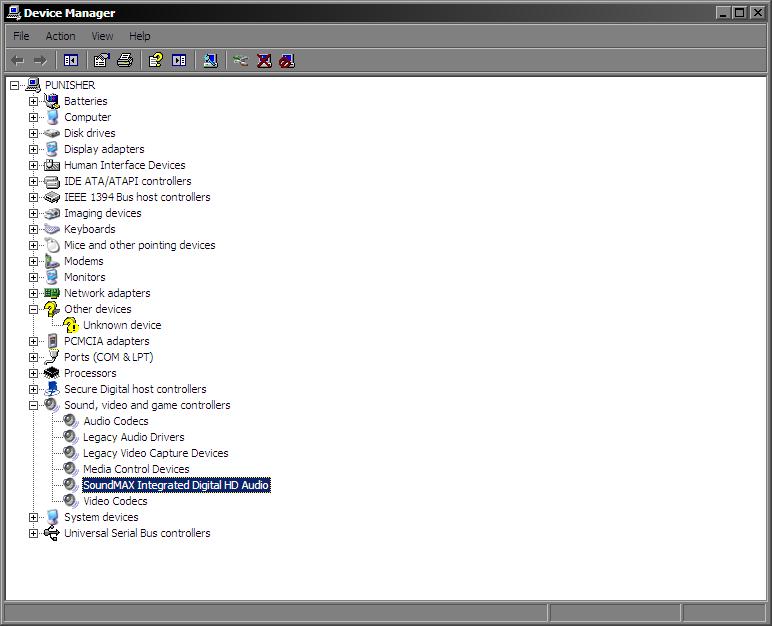Click the action pane toolbar icon next to Help
This screenshot has width=772, height=626.
[179, 61]
